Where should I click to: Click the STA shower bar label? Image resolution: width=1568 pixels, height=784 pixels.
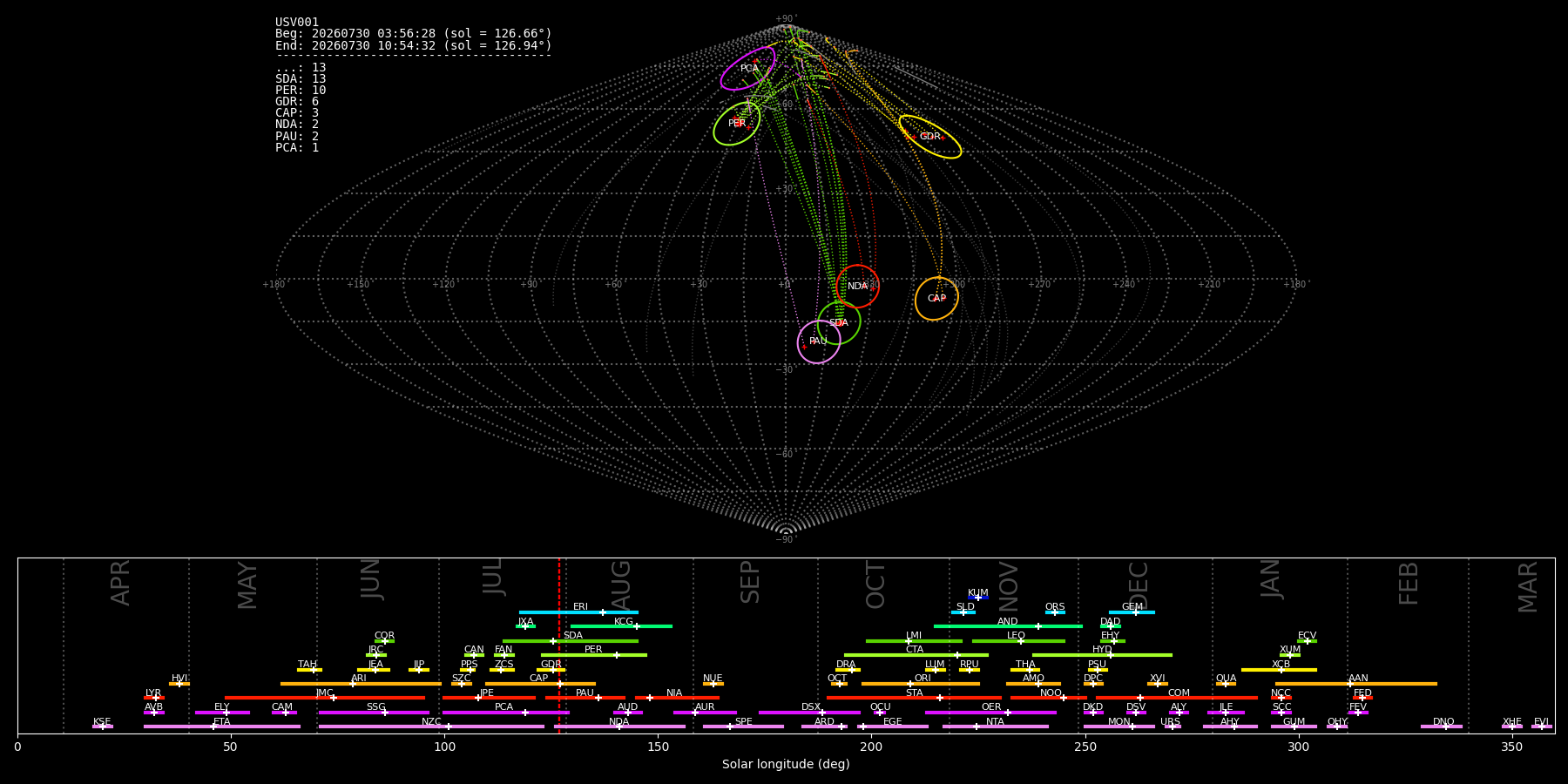[x=914, y=693]
